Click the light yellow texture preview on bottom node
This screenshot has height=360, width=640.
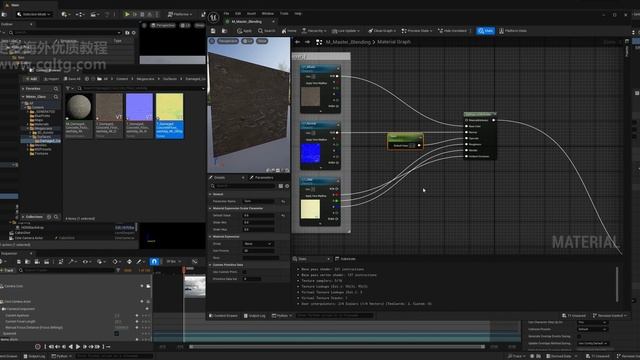click(x=310, y=209)
